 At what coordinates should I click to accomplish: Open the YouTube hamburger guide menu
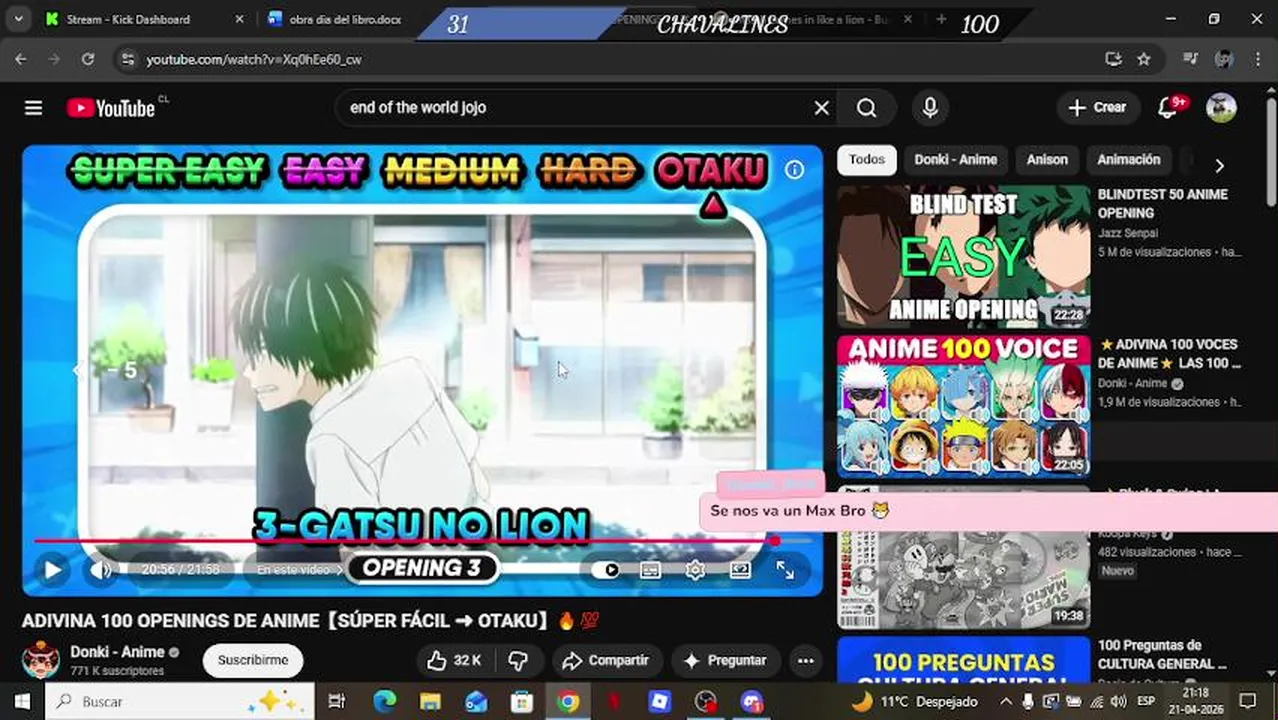tap(33, 108)
